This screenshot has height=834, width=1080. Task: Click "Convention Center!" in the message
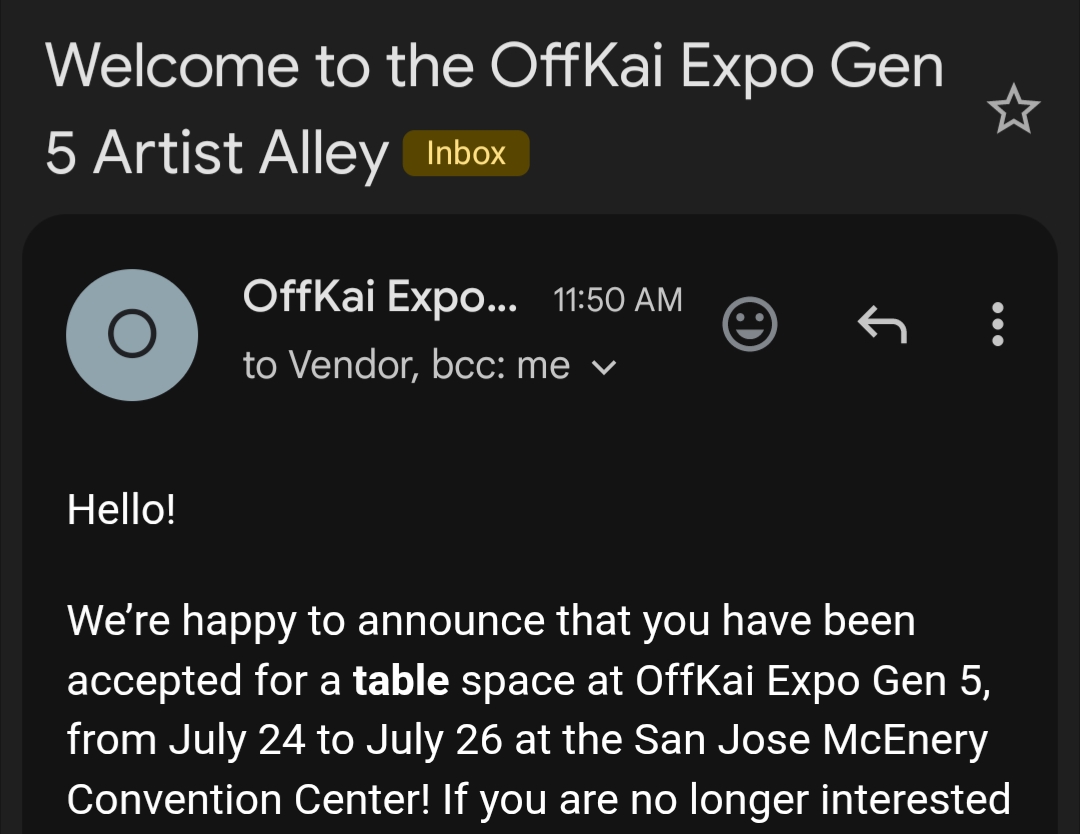250,800
